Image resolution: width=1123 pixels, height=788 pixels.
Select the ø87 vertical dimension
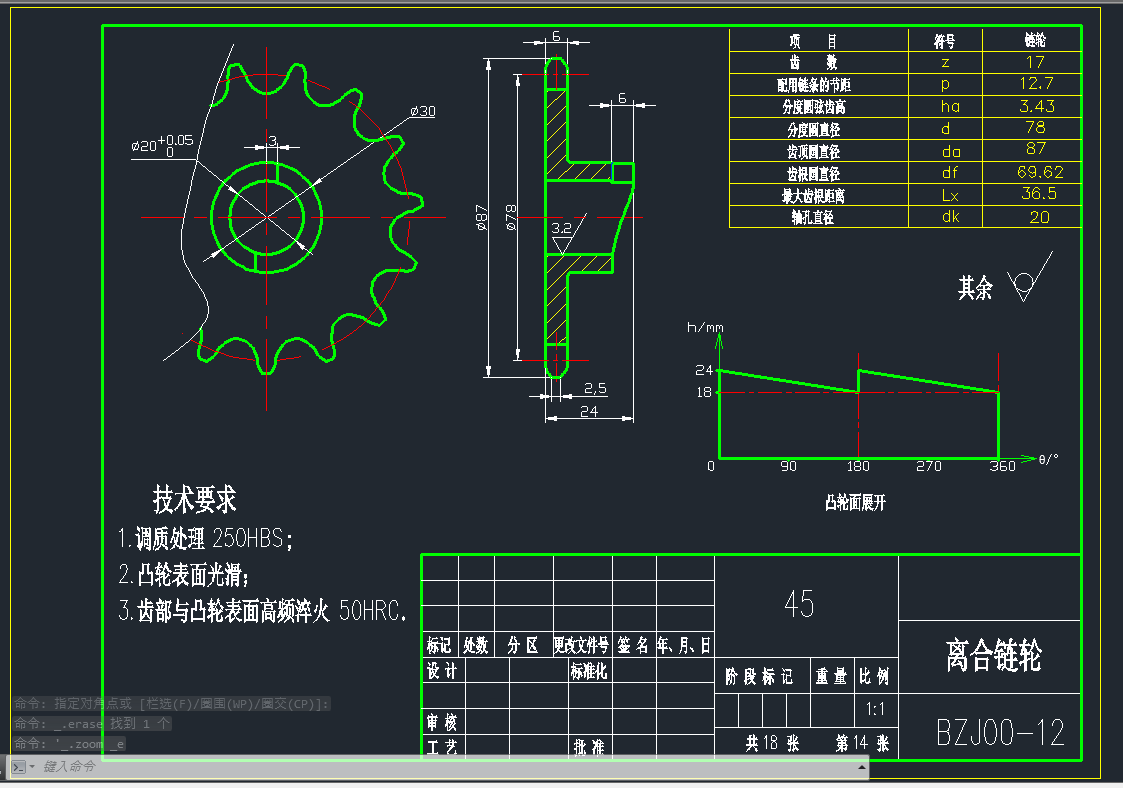click(481, 217)
